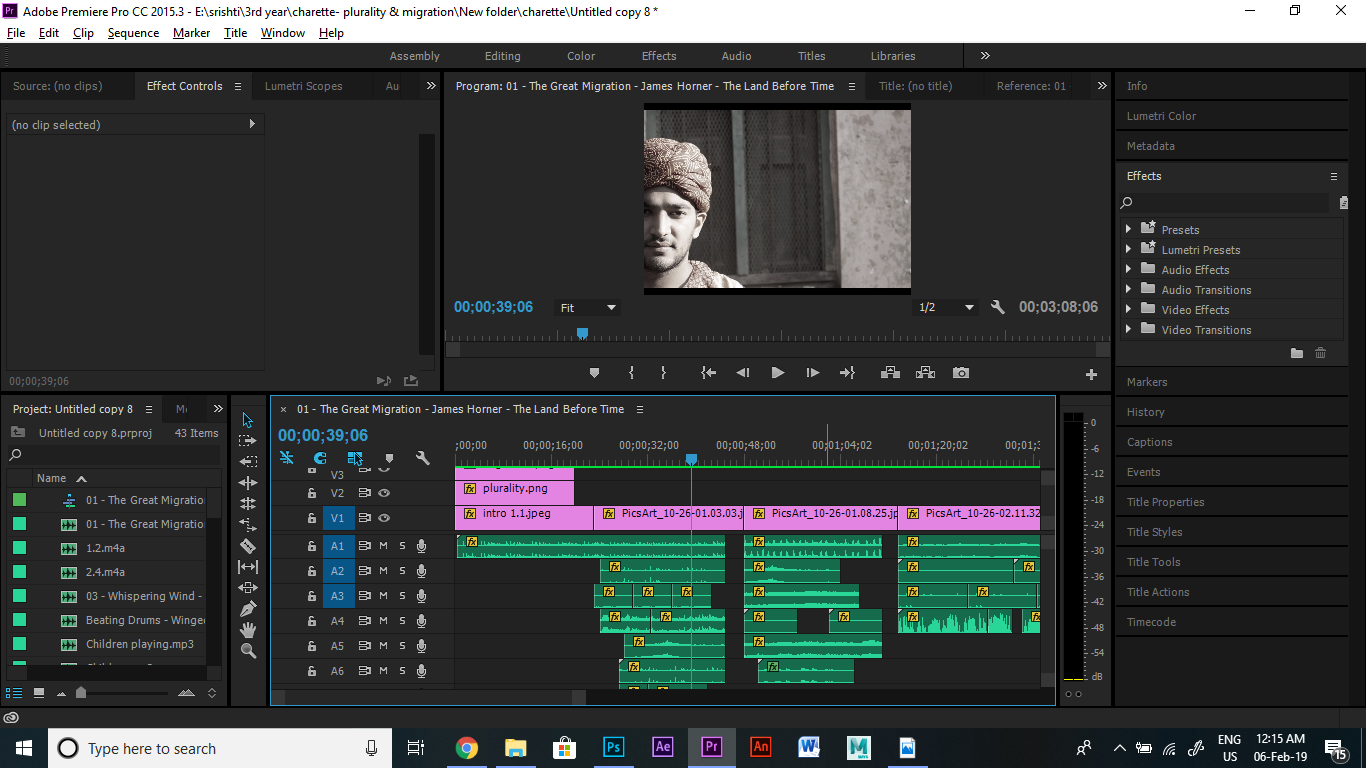Enable voice-over record on A4

click(x=422, y=621)
